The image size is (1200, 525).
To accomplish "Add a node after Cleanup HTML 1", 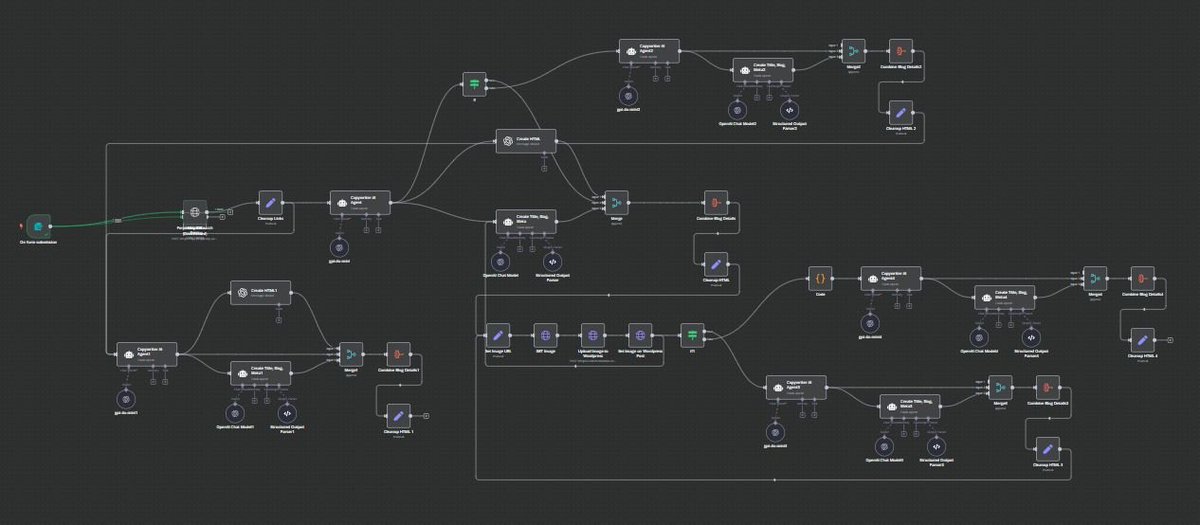I will tap(426, 415).
